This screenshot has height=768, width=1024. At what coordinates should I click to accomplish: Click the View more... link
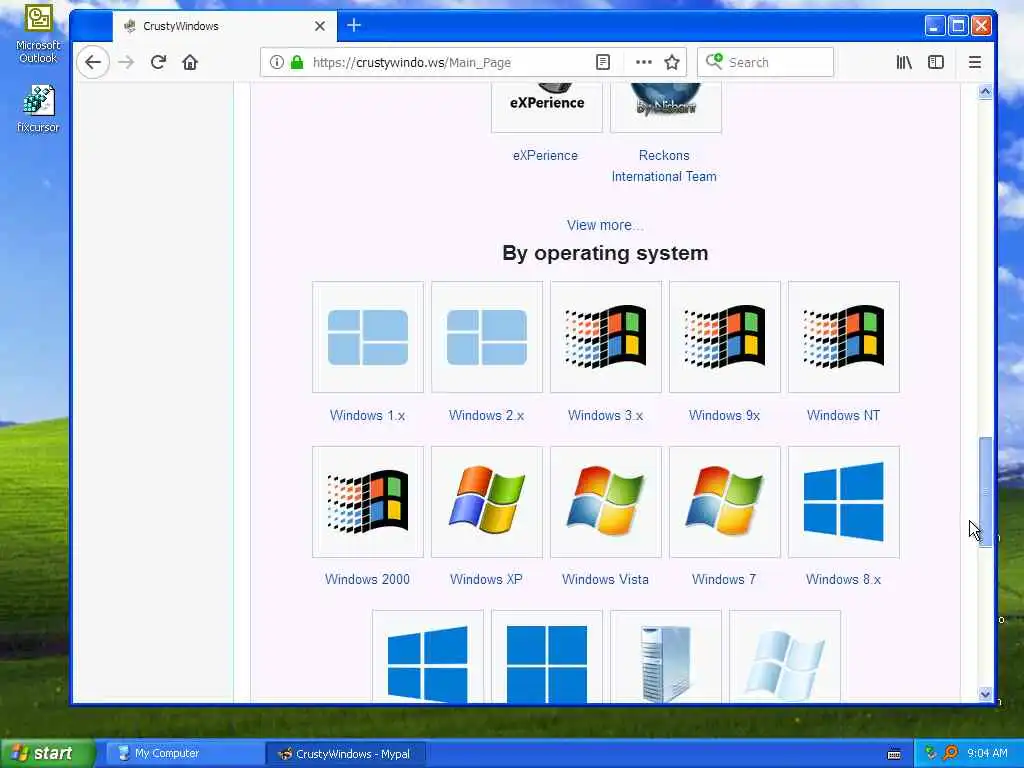point(605,225)
